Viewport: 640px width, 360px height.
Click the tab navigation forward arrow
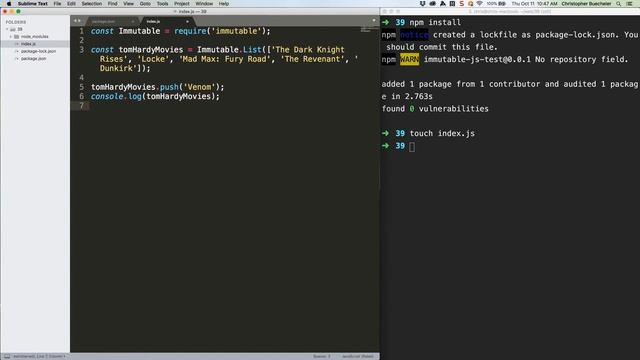click(x=79, y=21)
